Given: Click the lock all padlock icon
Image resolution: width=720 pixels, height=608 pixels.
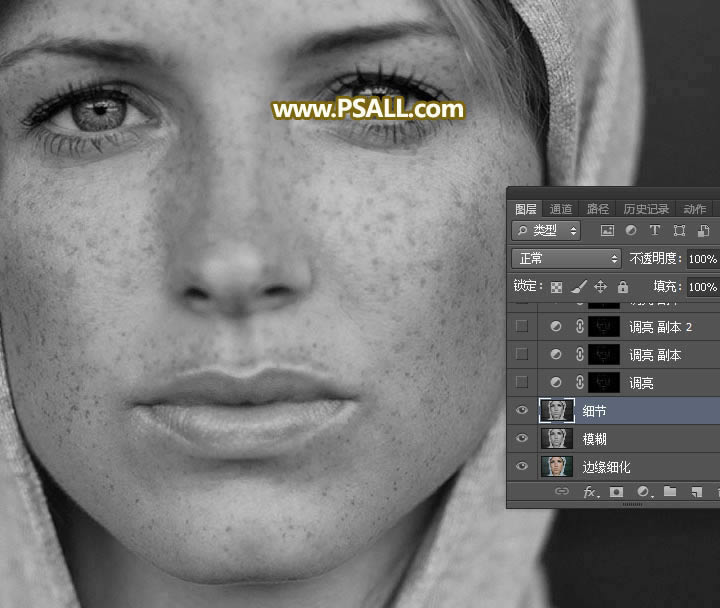Looking at the screenshot, I should click(x=622, y=287).
